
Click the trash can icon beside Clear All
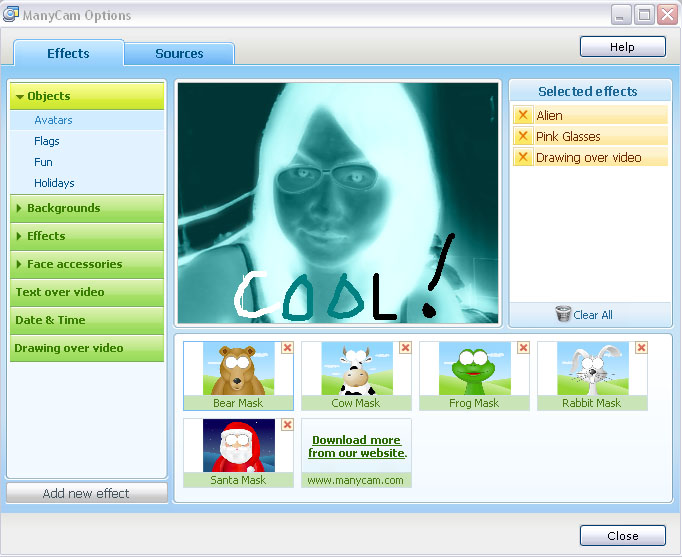pyautogui.click(x=563, y=314)
